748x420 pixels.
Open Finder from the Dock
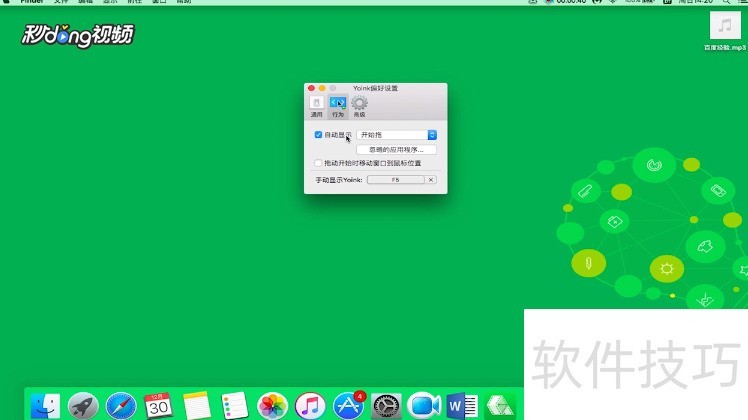45,406
